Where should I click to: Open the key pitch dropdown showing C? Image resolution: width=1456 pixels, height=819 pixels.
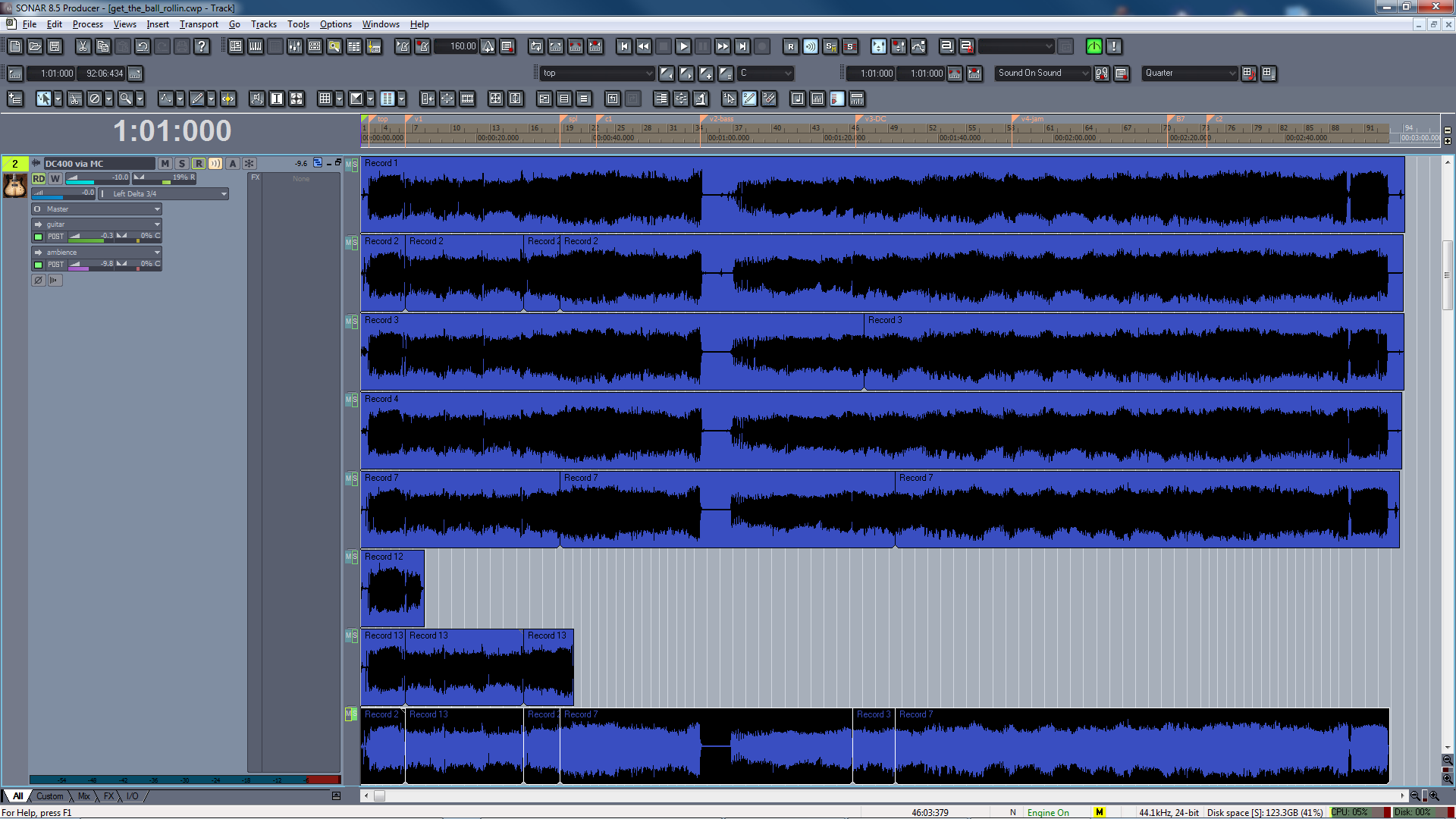[x=766, y=74]
